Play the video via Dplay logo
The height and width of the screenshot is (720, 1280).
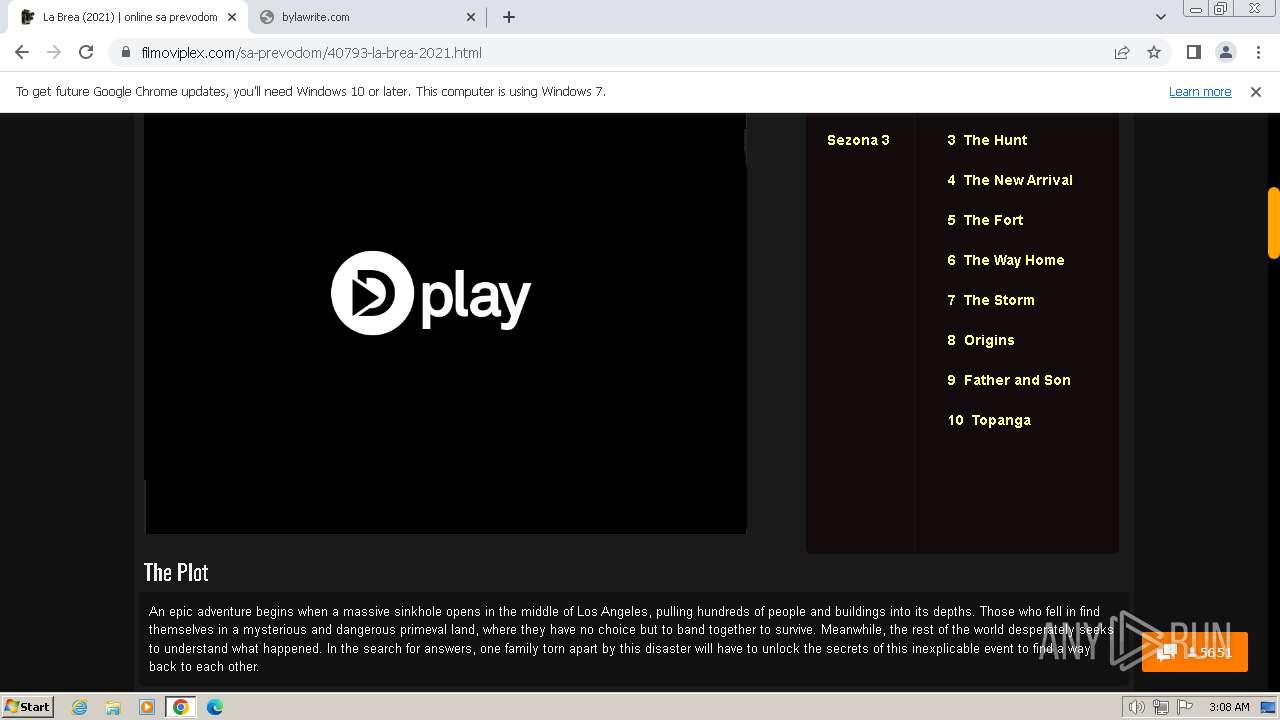431,292
